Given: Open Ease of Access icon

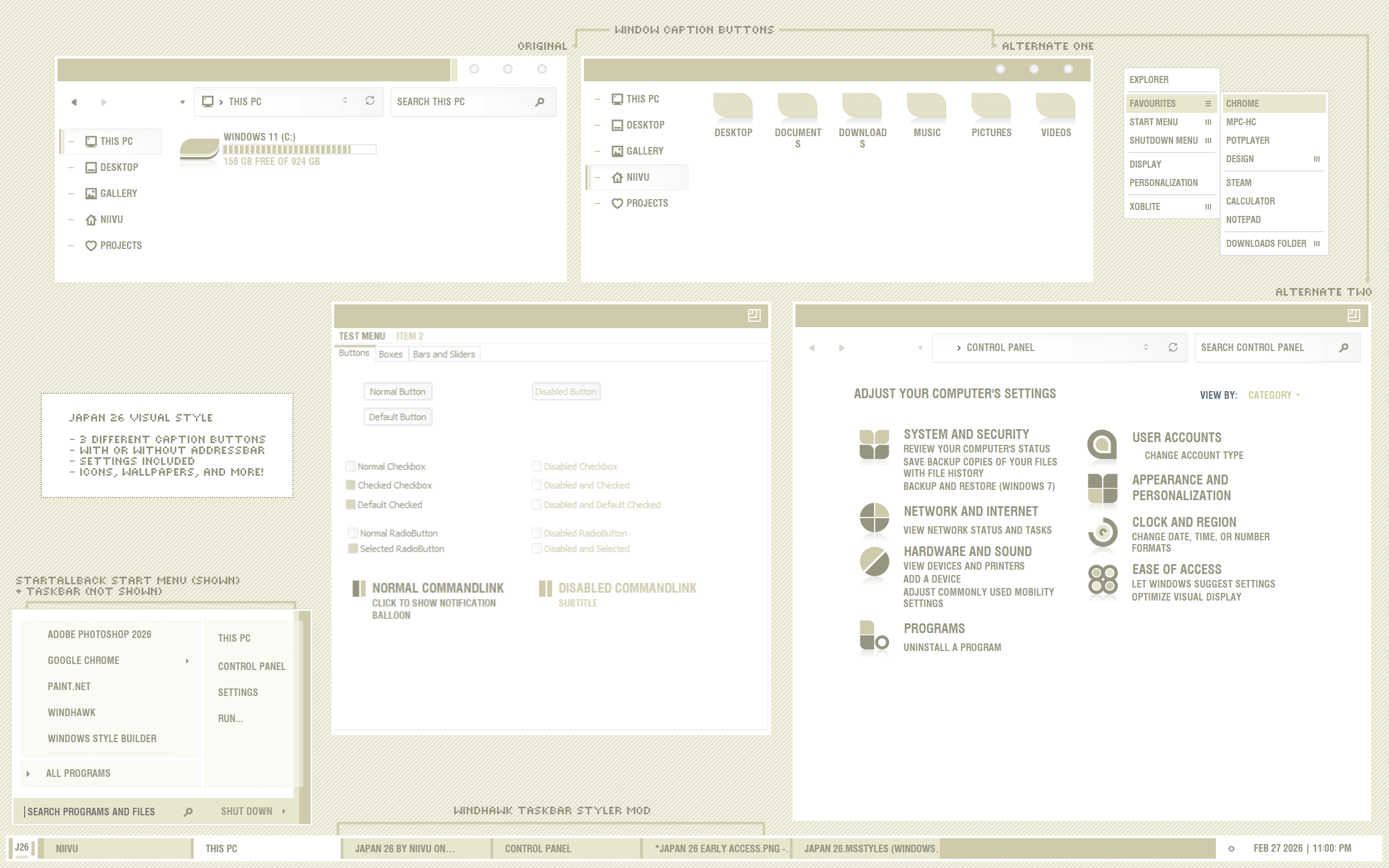Looking at the screenshot, I should [x=1103, y=579].
